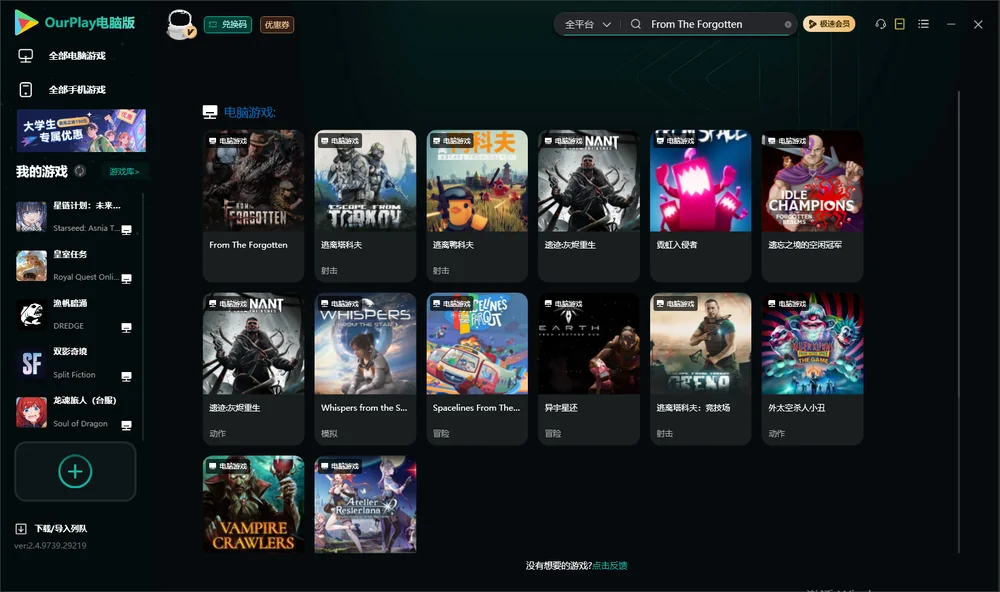
Task: Open the Whispers from the Star card
Action: pos(365,368)
